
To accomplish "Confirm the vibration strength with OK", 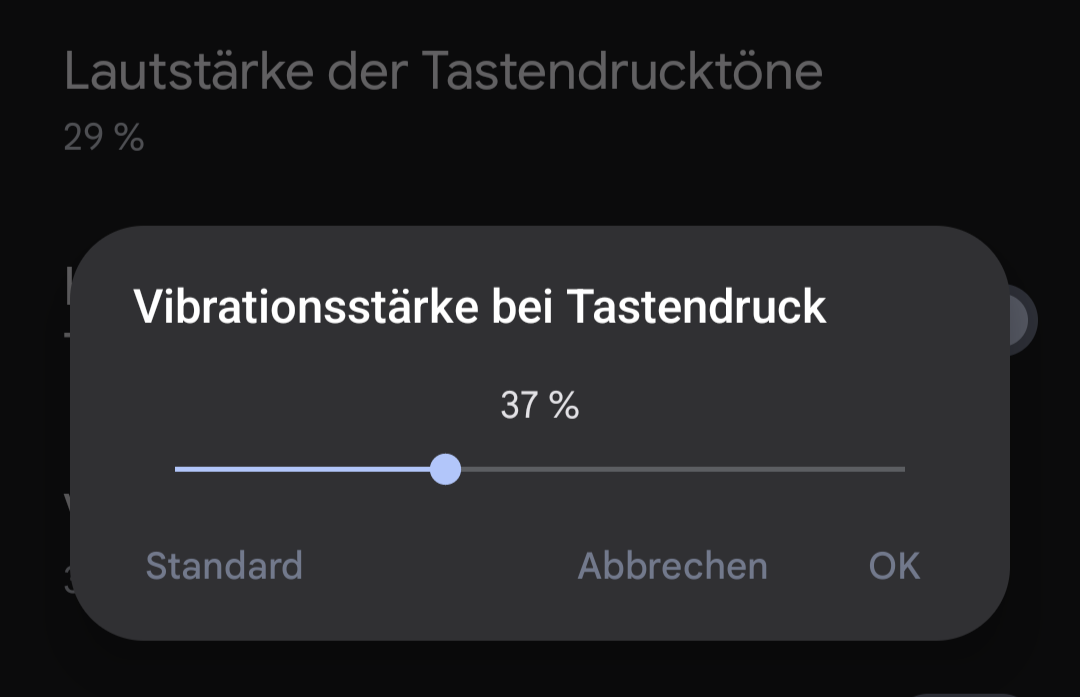I will pyautogui.click(x=894, y=566).
